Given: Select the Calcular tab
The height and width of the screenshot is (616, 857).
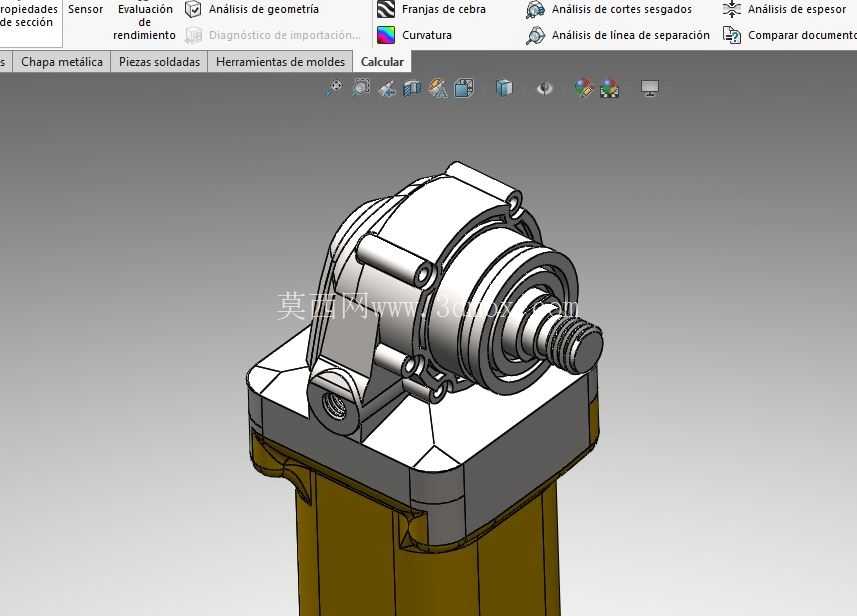Looking at the screenshot, I should pos(381,62).
